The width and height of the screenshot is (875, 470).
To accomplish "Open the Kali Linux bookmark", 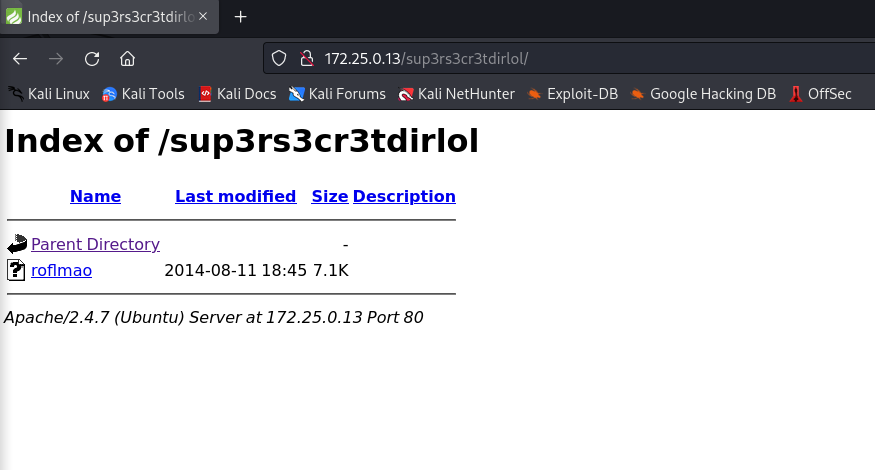I will point(49,94).
